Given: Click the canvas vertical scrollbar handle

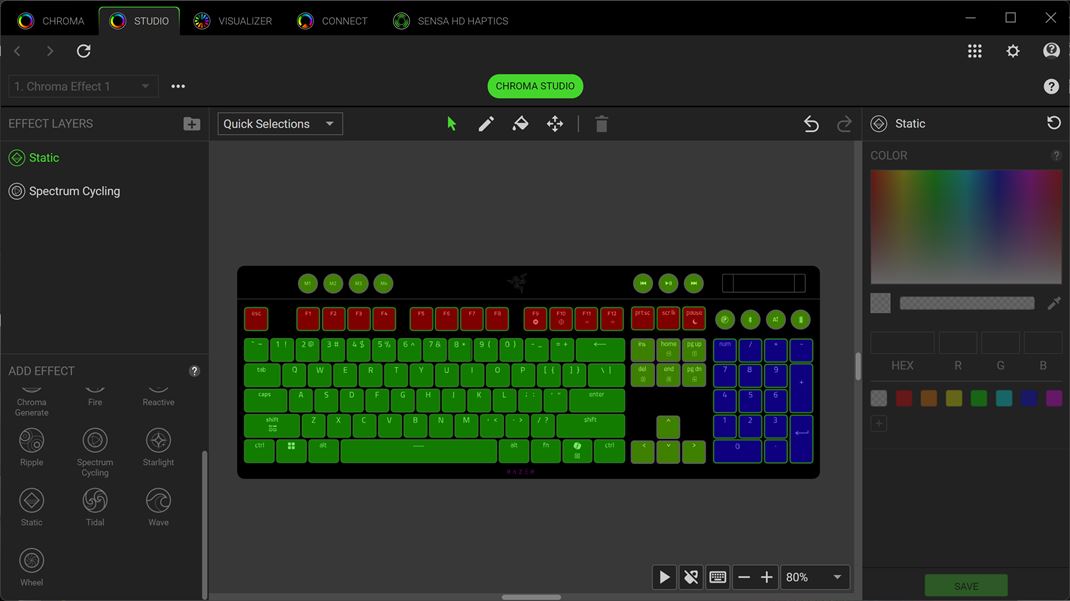Looking at the screenshot, I should pyautogui.click(x=858, y=366).
